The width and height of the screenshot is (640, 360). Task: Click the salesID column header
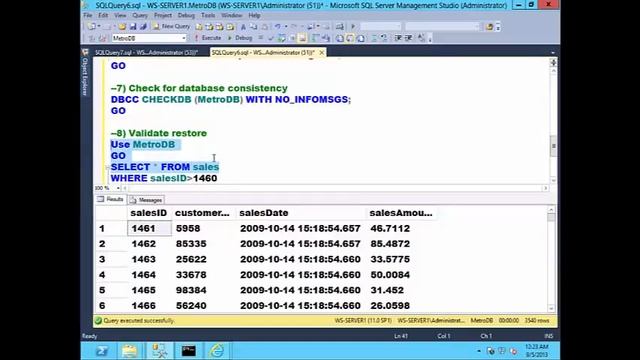149,213
